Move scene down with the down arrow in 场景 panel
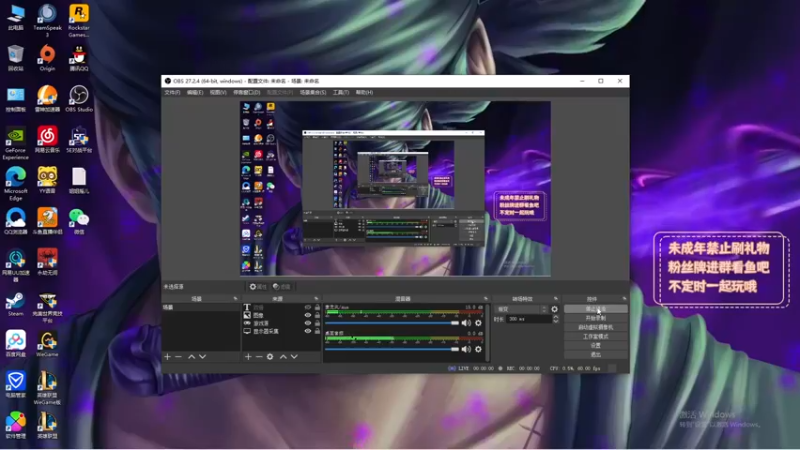This screenshot has height=450, width=800. (203, 357)
